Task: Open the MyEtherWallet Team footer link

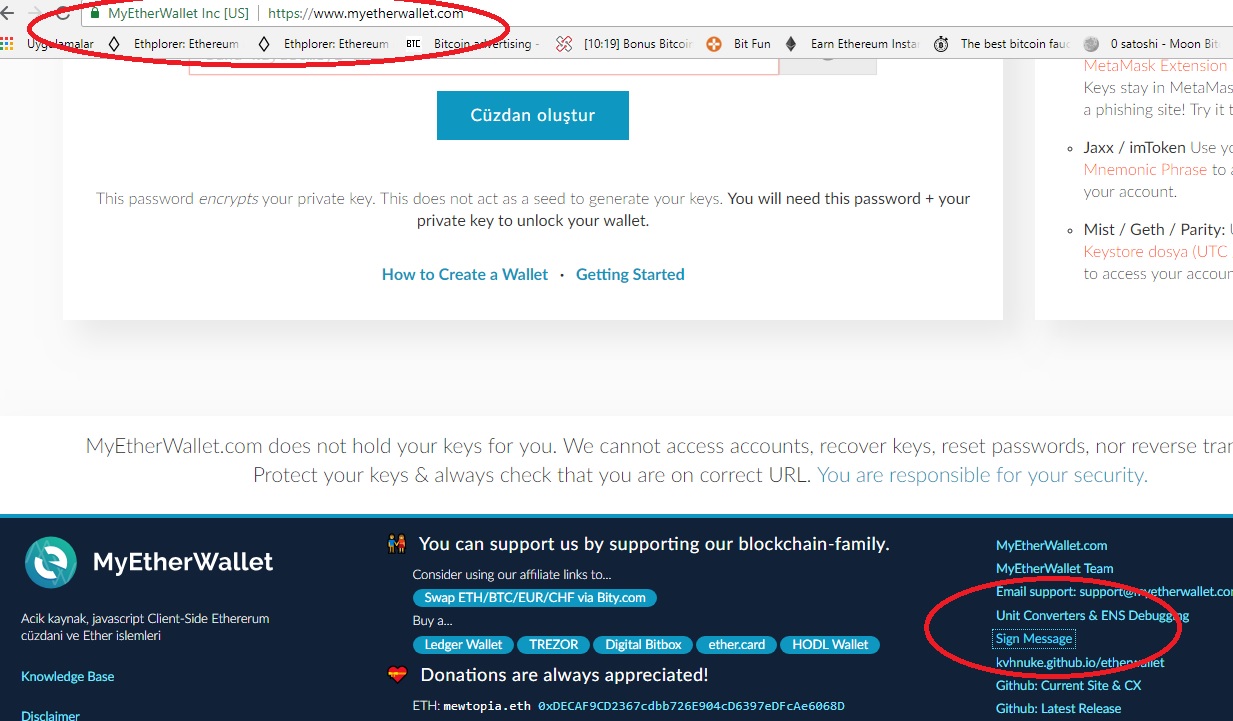Action: coord(1054,569)
